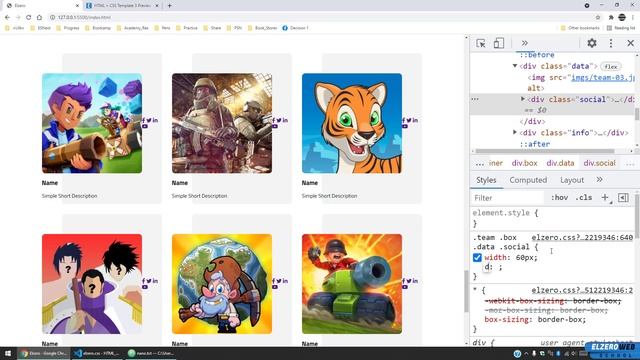The height and width of the screenshot is (360, 640).
Task: Open the Bootcamp bookmark folder
Action: pos(98,28)
